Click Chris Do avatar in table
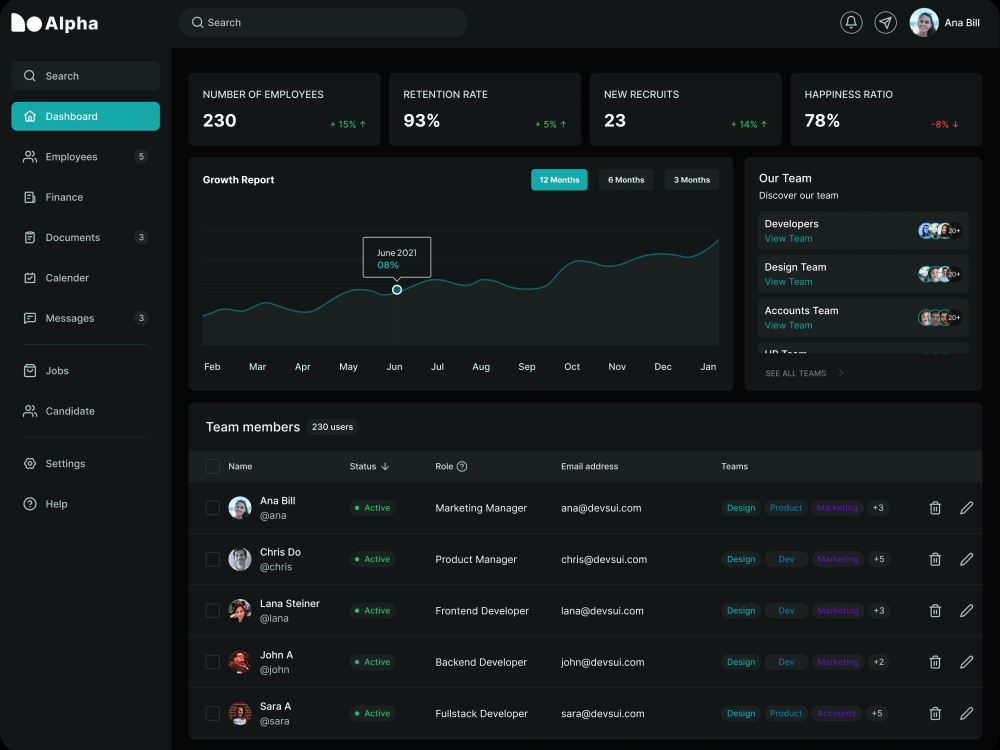Image resolution: width=1000 pixels, height=750 pixels. click(240, 559)
